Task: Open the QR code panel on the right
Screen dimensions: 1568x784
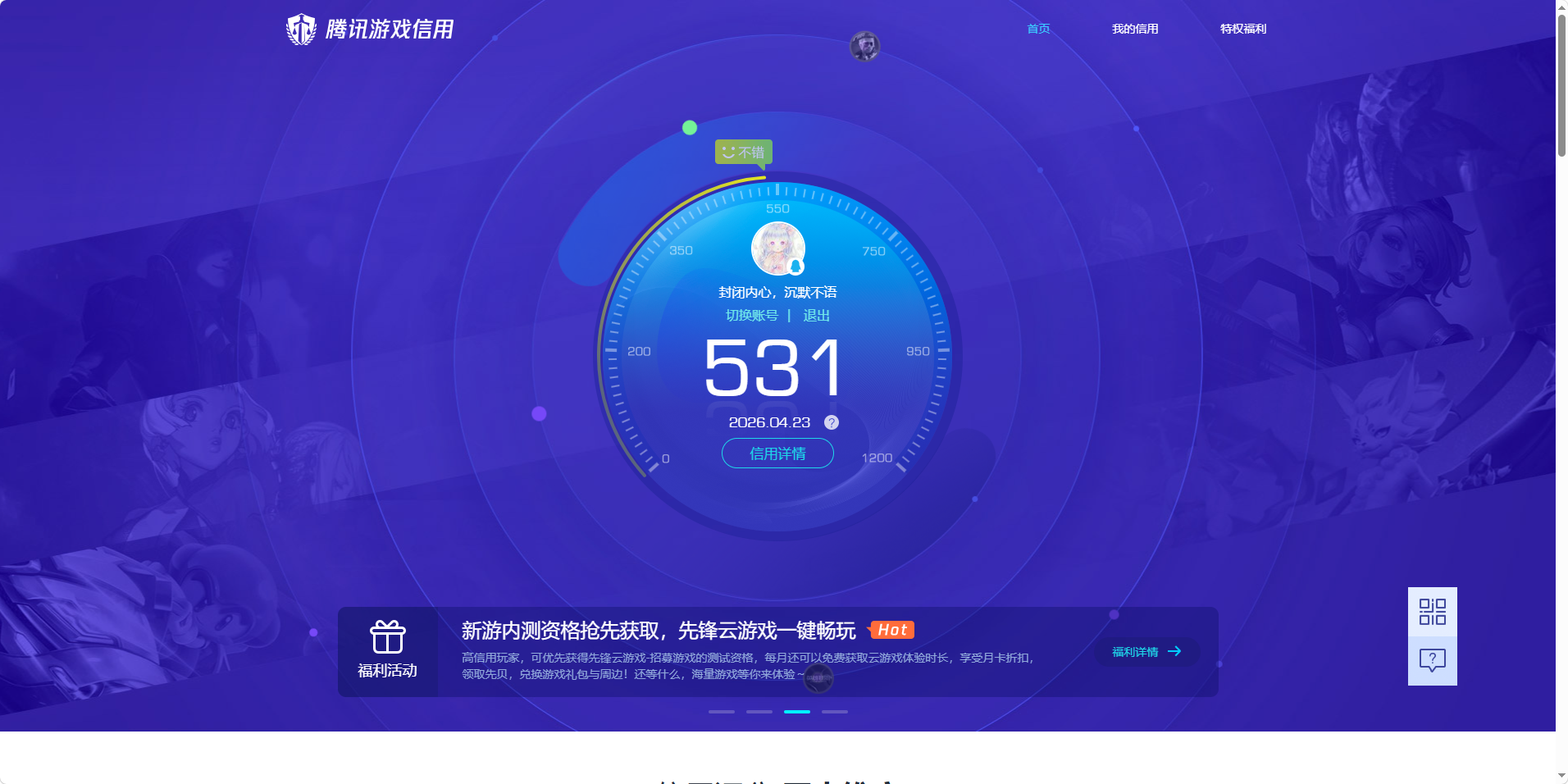Action: [x=1431, y=612]
